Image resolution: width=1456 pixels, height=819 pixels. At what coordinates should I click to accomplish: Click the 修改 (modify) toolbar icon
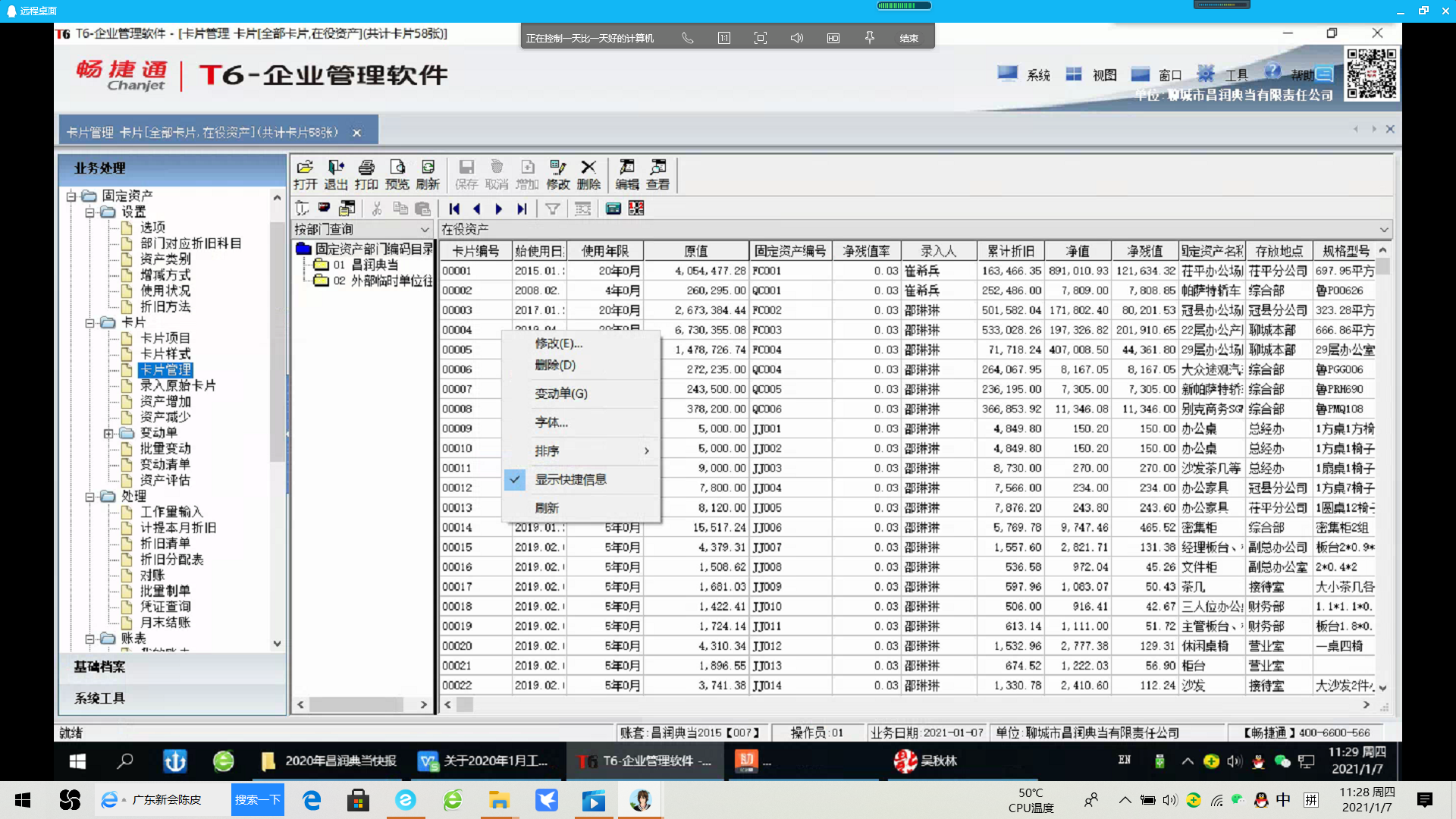(x=558, y=174)
